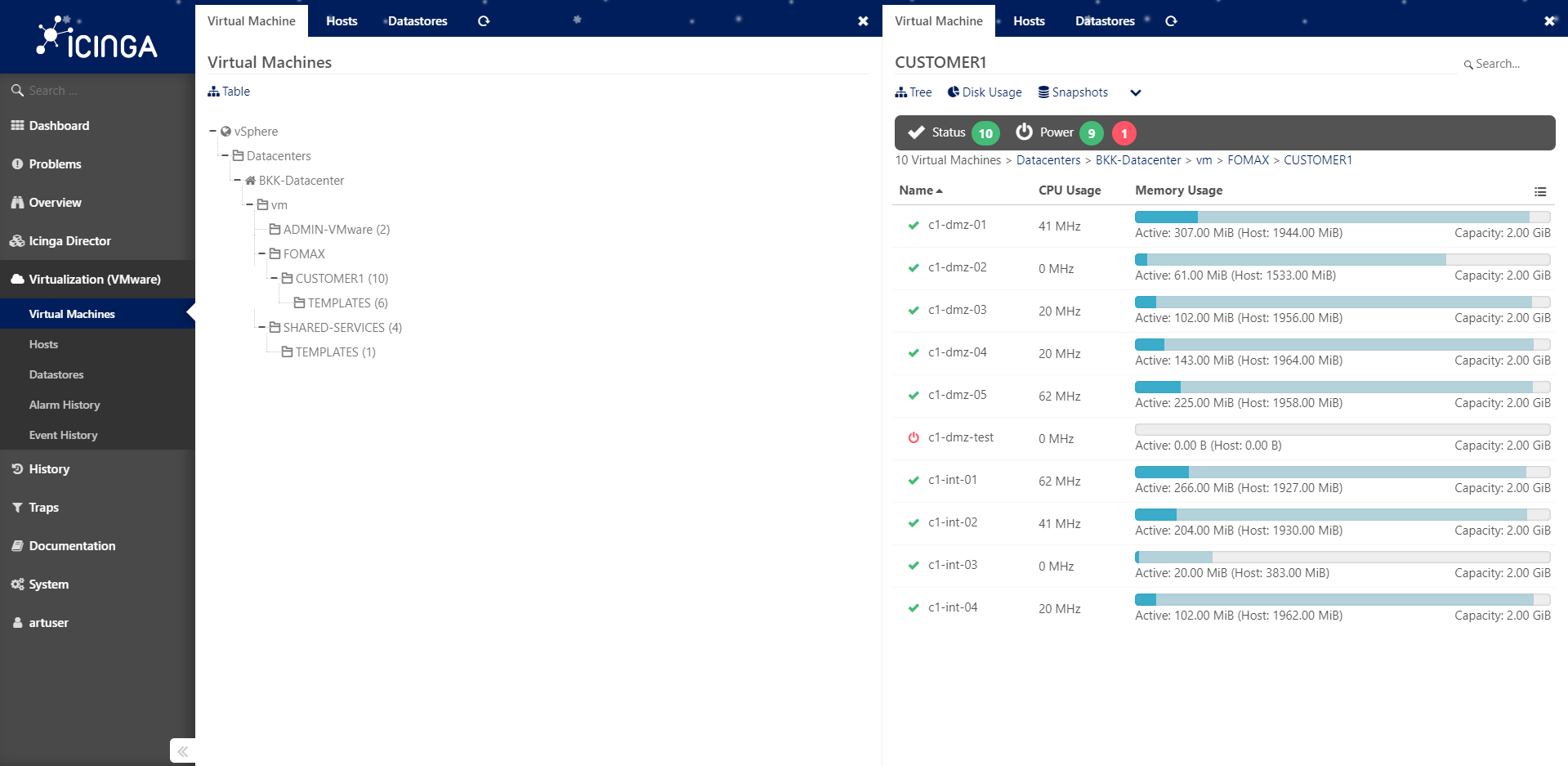Collapse the SHARED-SERVICES (4) folder
Screen dimensions: 1568x766
(261, 327)
